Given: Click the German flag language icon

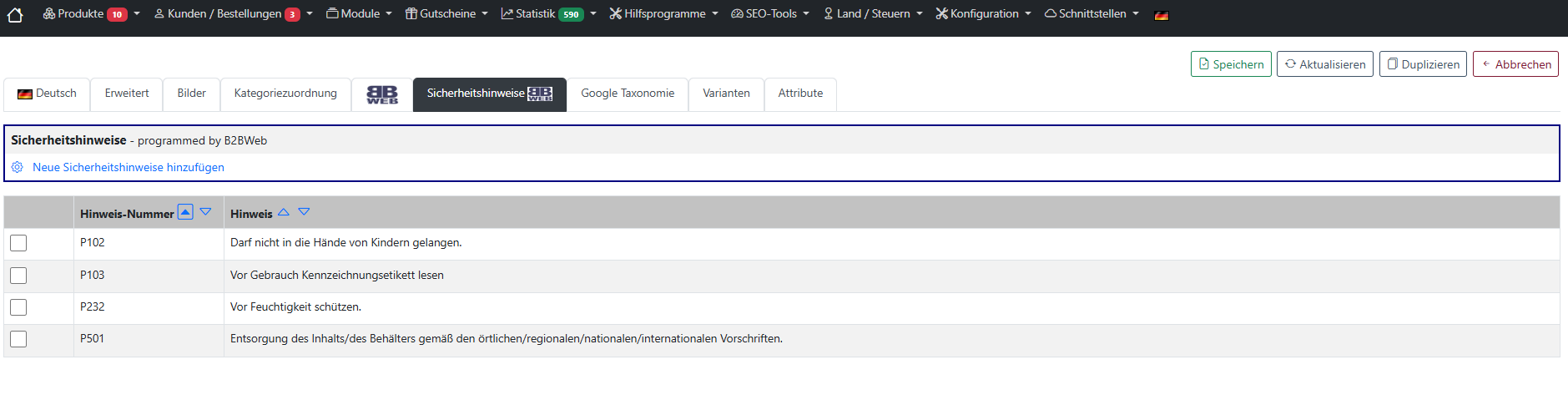Looking at the screenshot, I should (1161, 15).
